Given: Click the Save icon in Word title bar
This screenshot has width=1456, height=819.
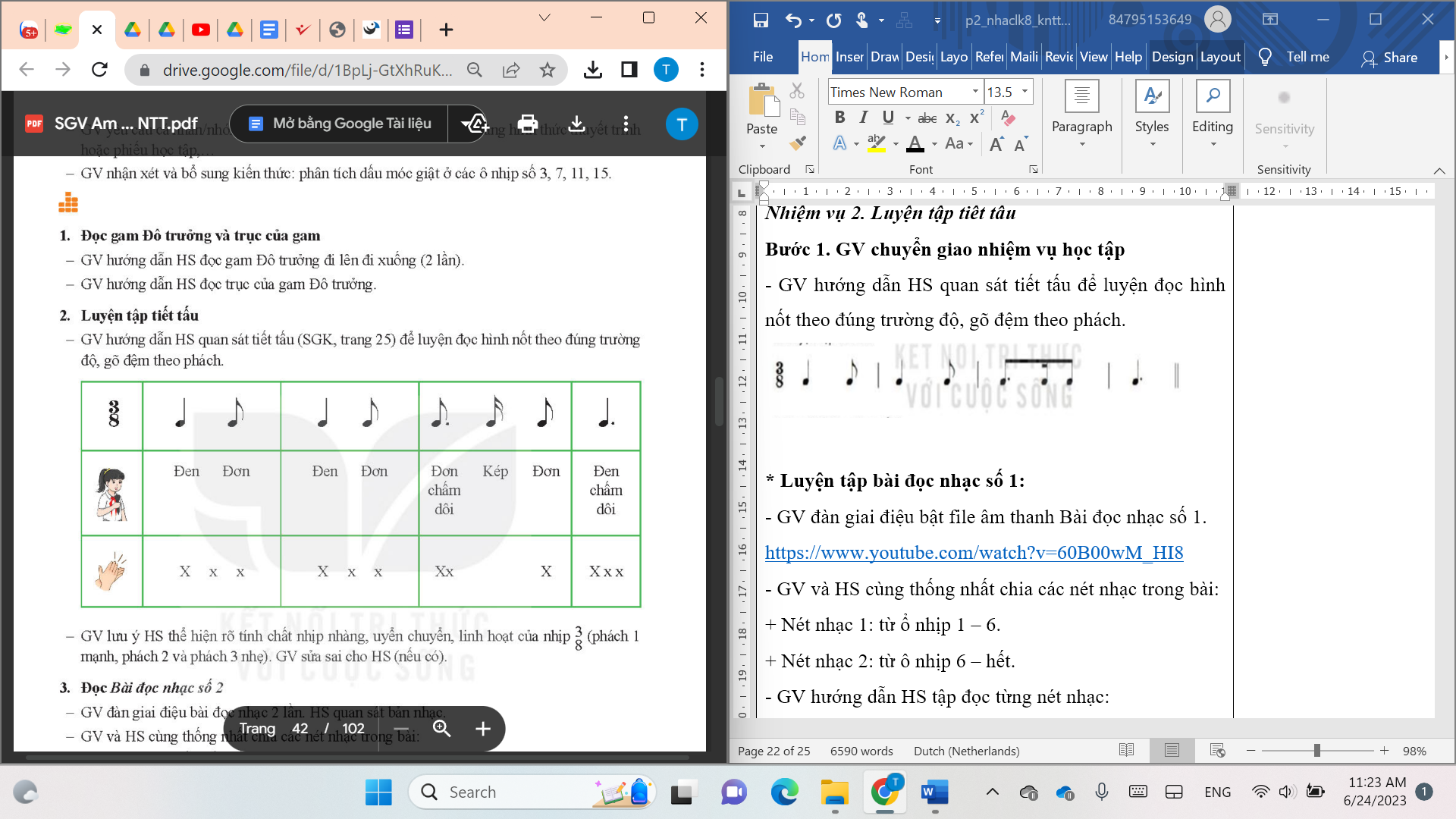Looking at the screenshot, I should (x=761, y=20).
